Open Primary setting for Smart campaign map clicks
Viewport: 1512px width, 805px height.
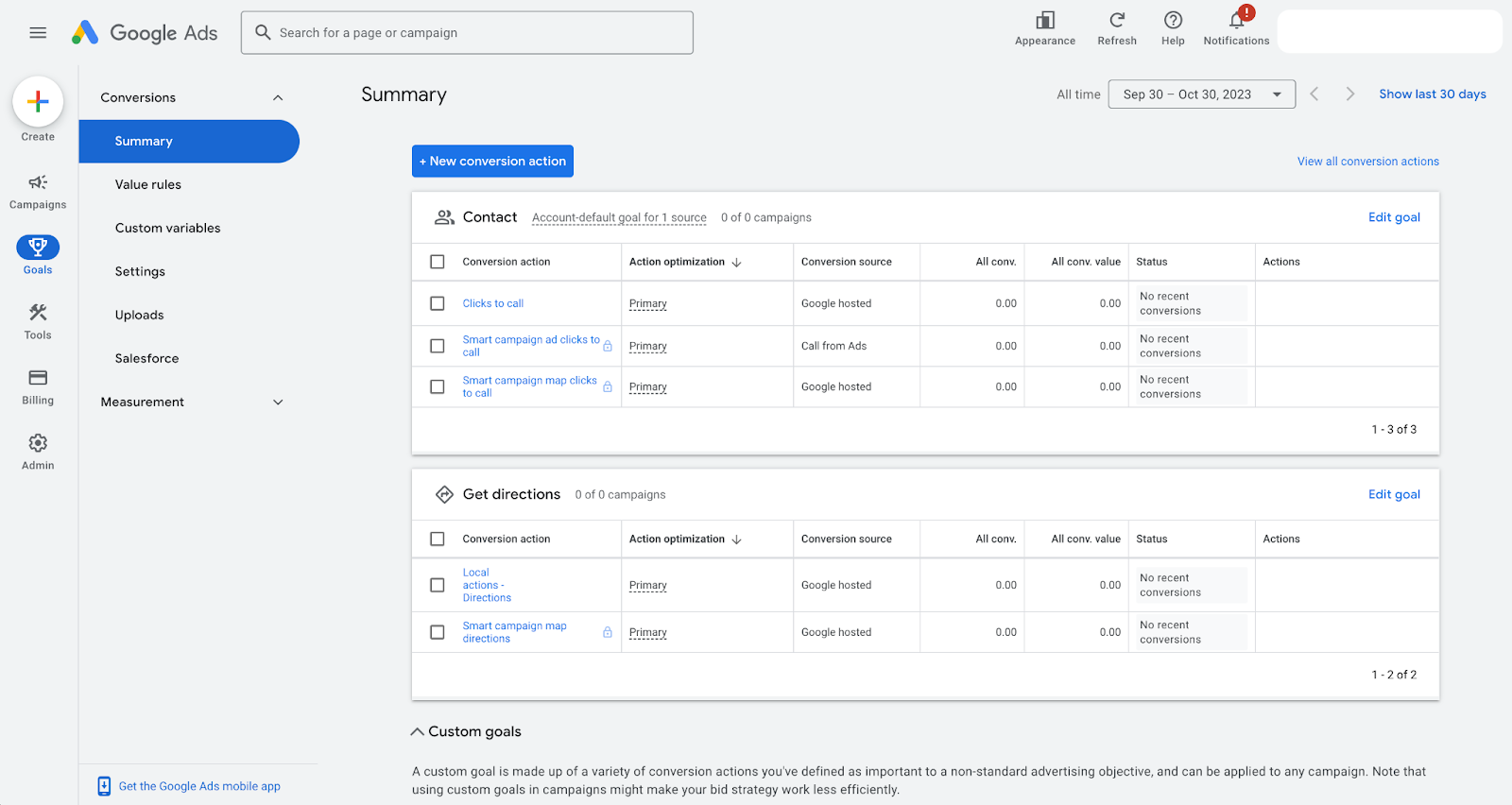click(648, 386)
